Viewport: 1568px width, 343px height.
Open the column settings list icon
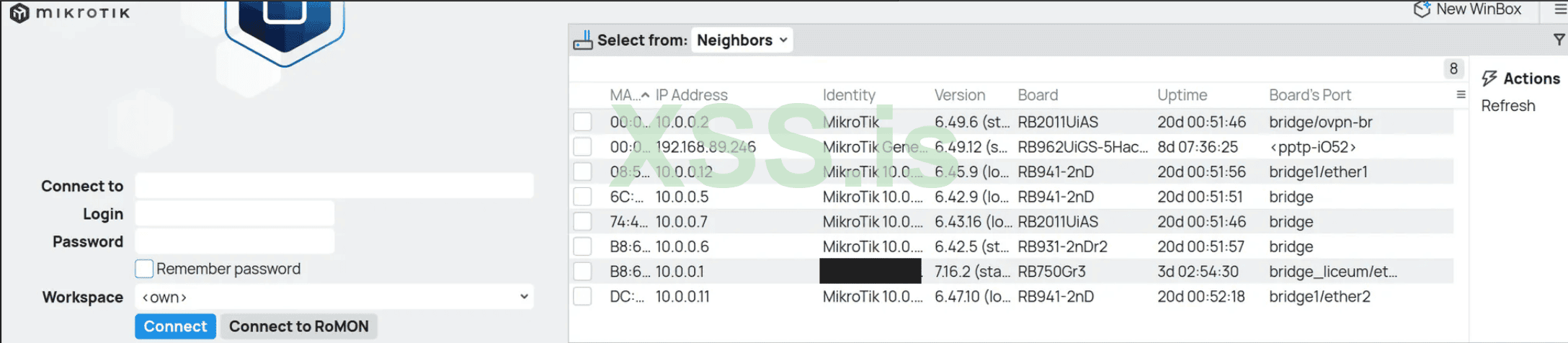coord(1461,94)
